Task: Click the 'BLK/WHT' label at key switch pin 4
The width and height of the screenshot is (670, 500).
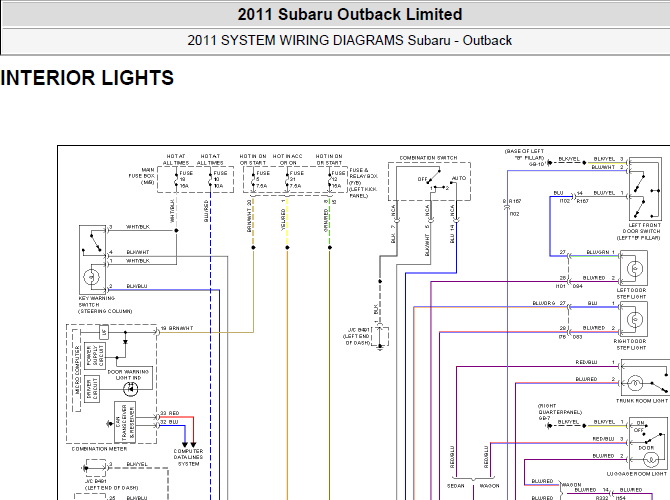Action: (138, 252)
